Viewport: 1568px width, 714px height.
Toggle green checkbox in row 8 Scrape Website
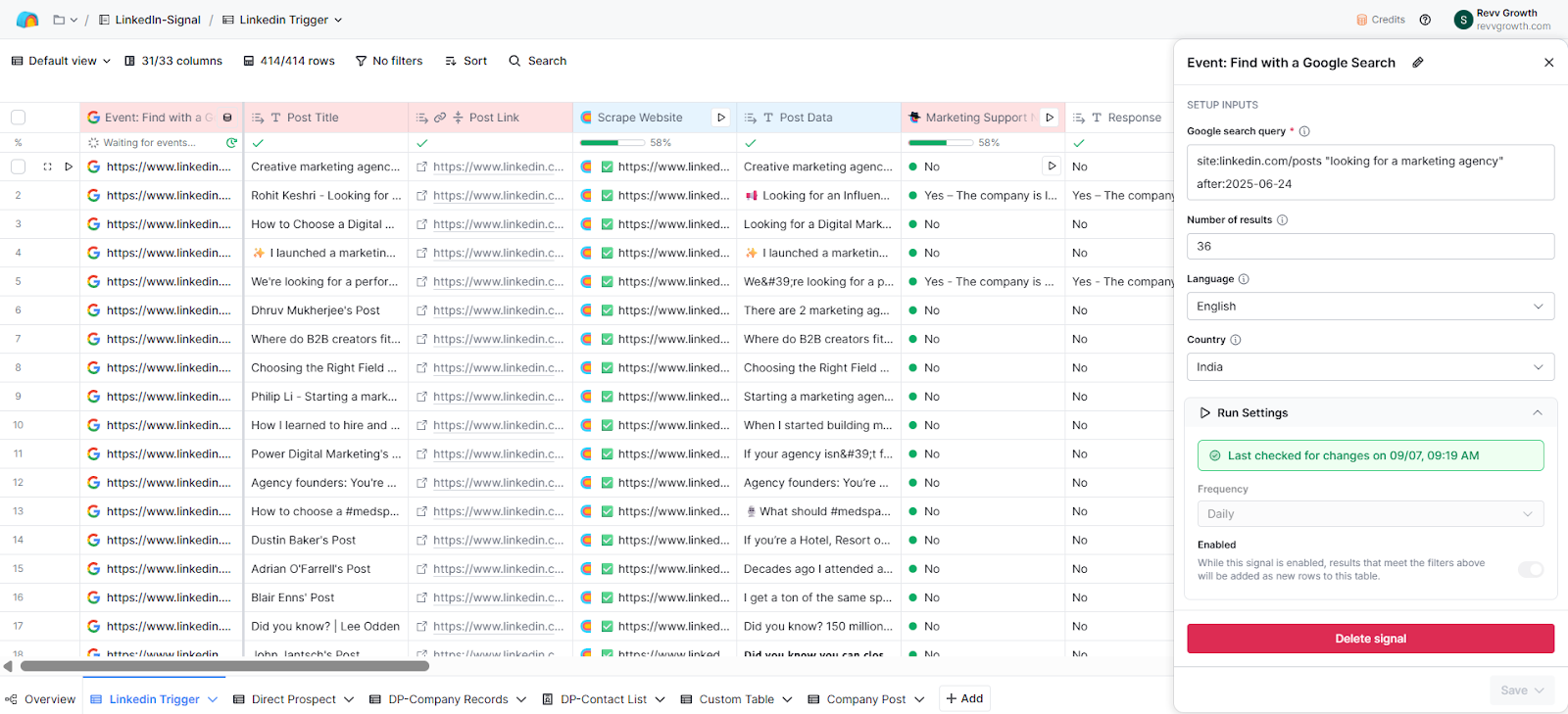pyautogui.click(x=608, y=368)
